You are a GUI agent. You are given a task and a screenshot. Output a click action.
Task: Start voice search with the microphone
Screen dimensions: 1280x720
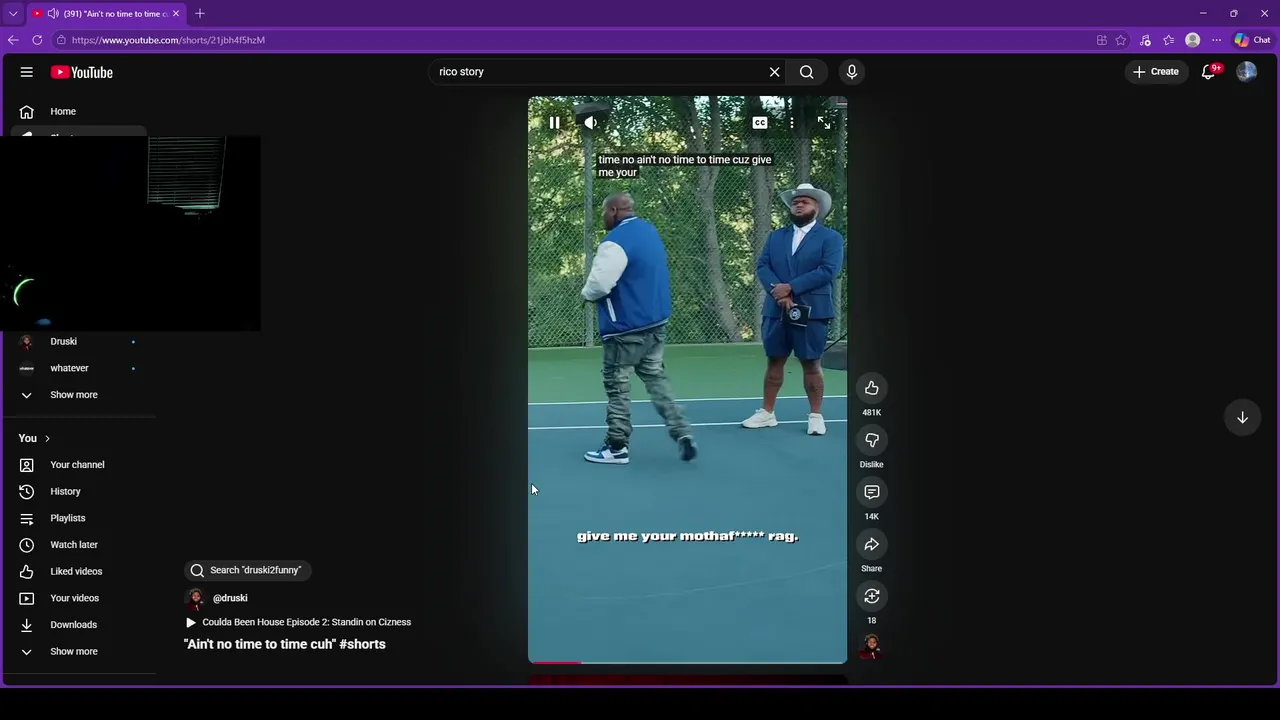pyautogui.click(x=852, y=72)
